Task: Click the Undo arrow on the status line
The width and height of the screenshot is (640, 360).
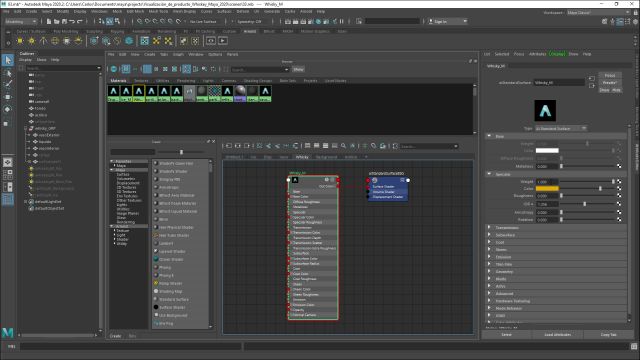Action: 72,21
